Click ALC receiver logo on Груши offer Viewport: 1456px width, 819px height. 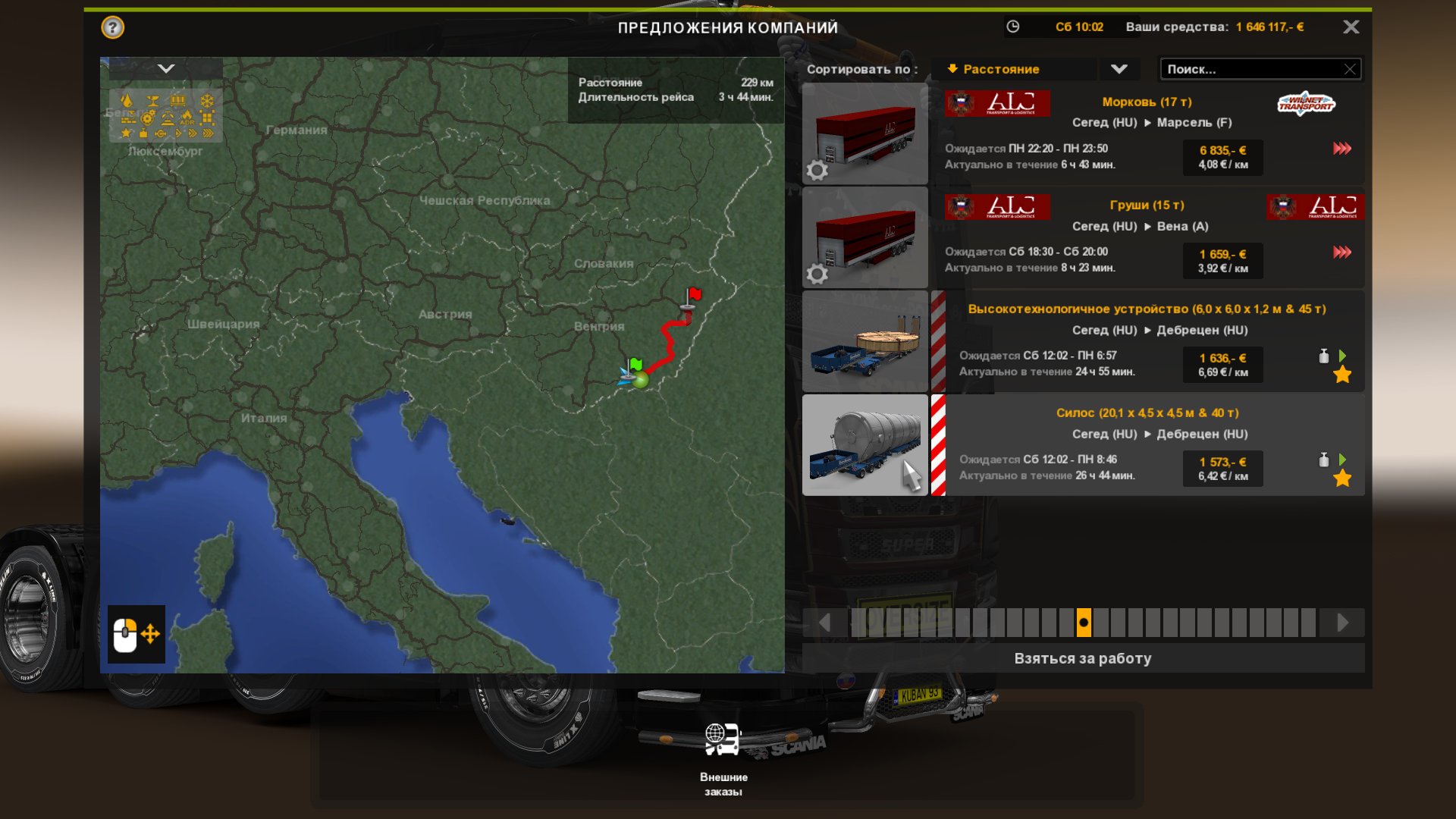(1315, 206)
